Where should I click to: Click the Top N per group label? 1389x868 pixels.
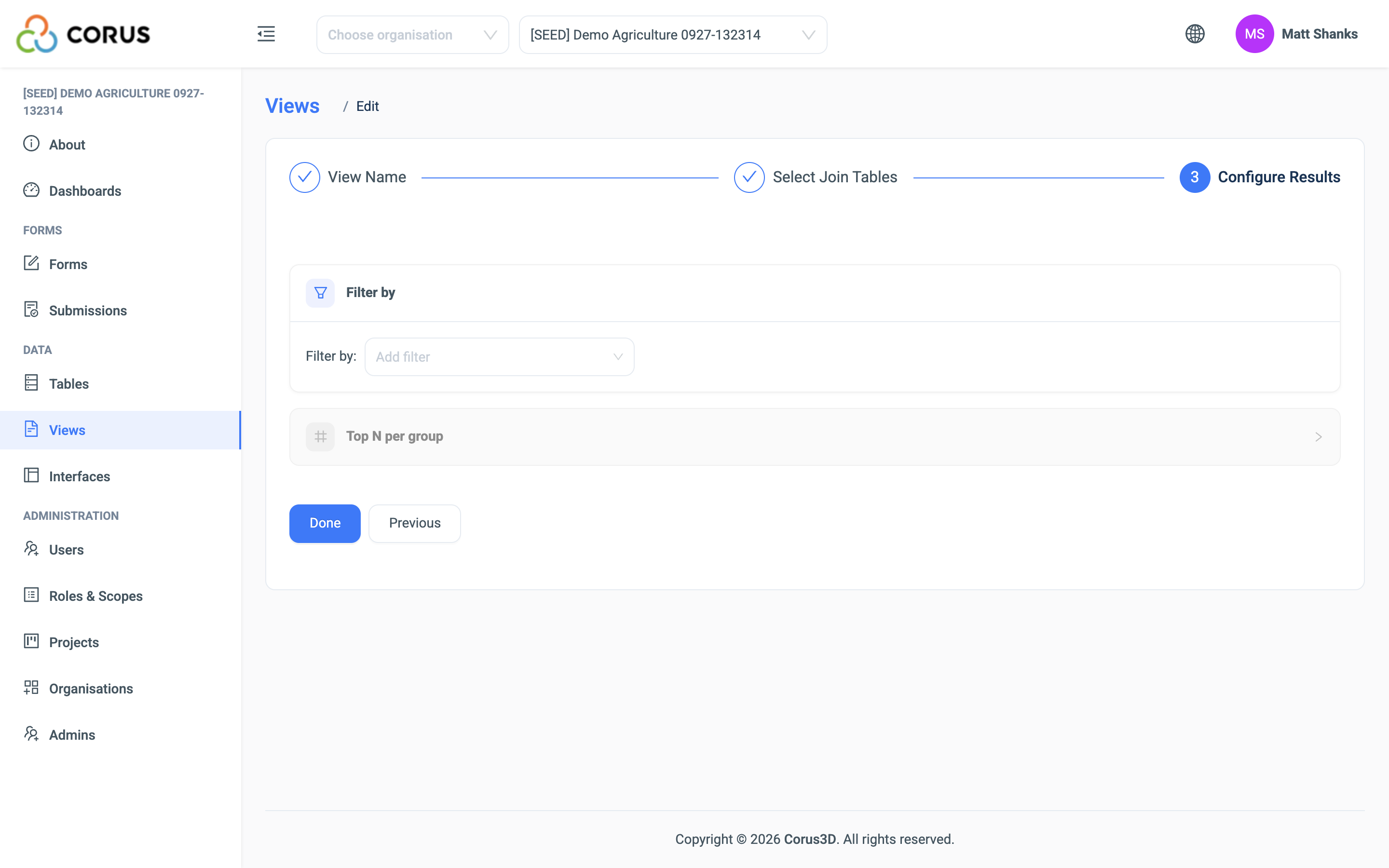[x=395, y=436]
